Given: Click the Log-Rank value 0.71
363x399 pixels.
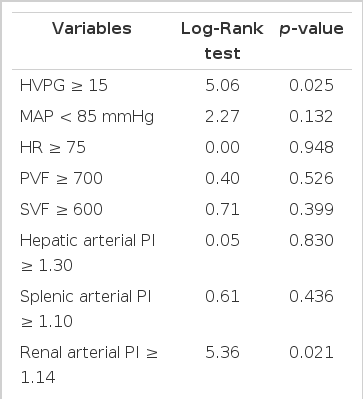Looking at the screenshot, I should [222, 209].
